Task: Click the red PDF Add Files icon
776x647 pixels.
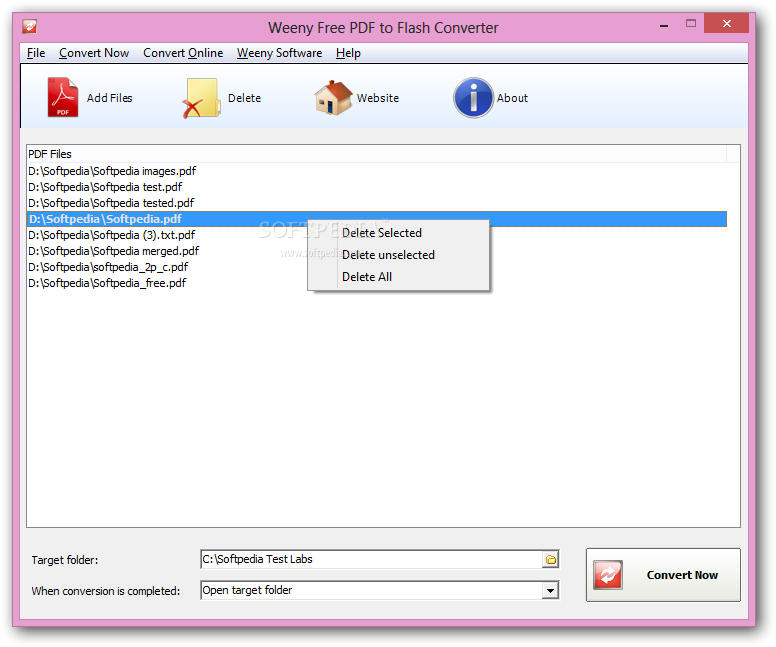Action: (62, 98)
